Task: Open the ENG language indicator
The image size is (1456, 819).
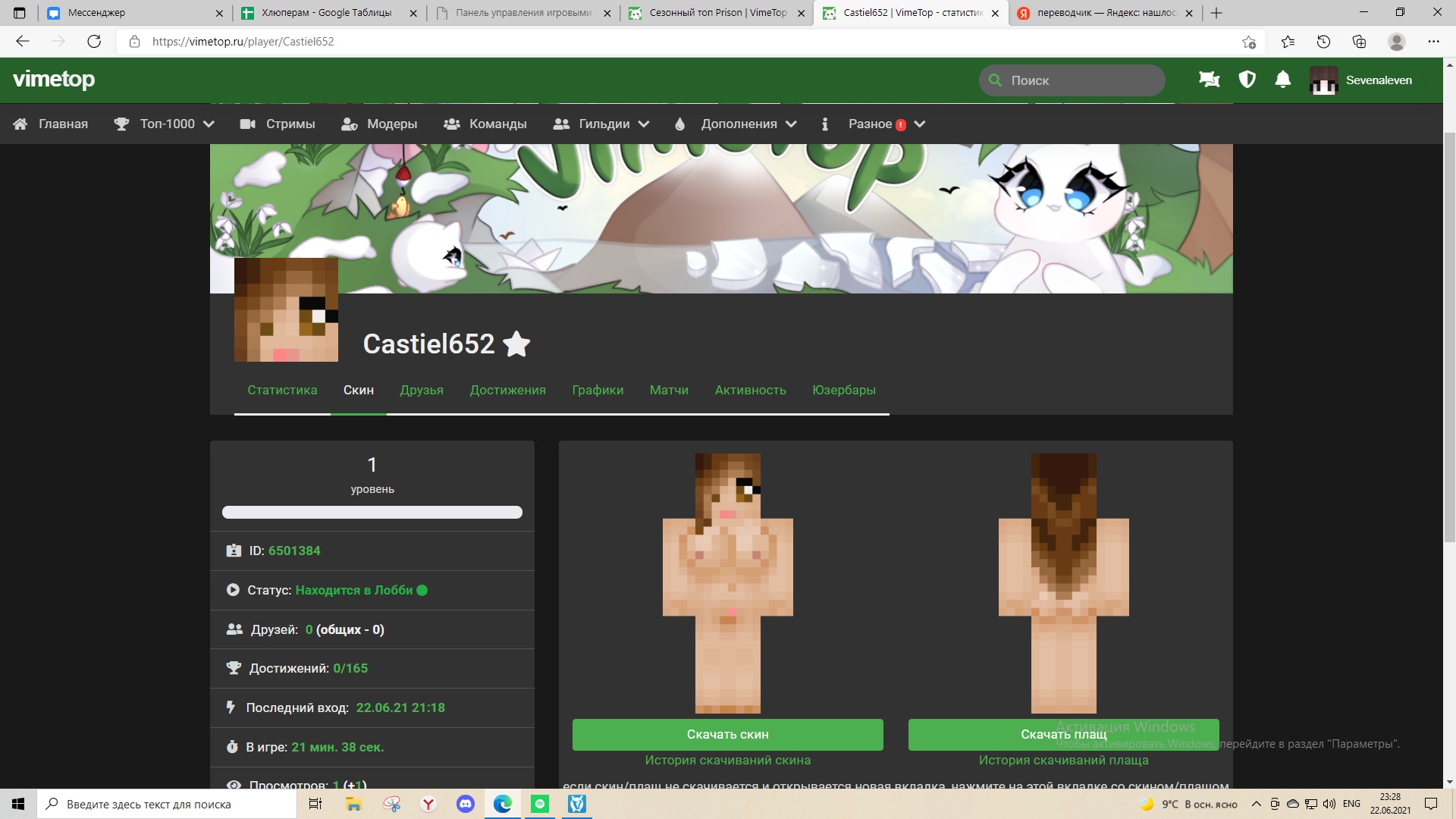Action: pyautogui.click(x=1351, y=804)
